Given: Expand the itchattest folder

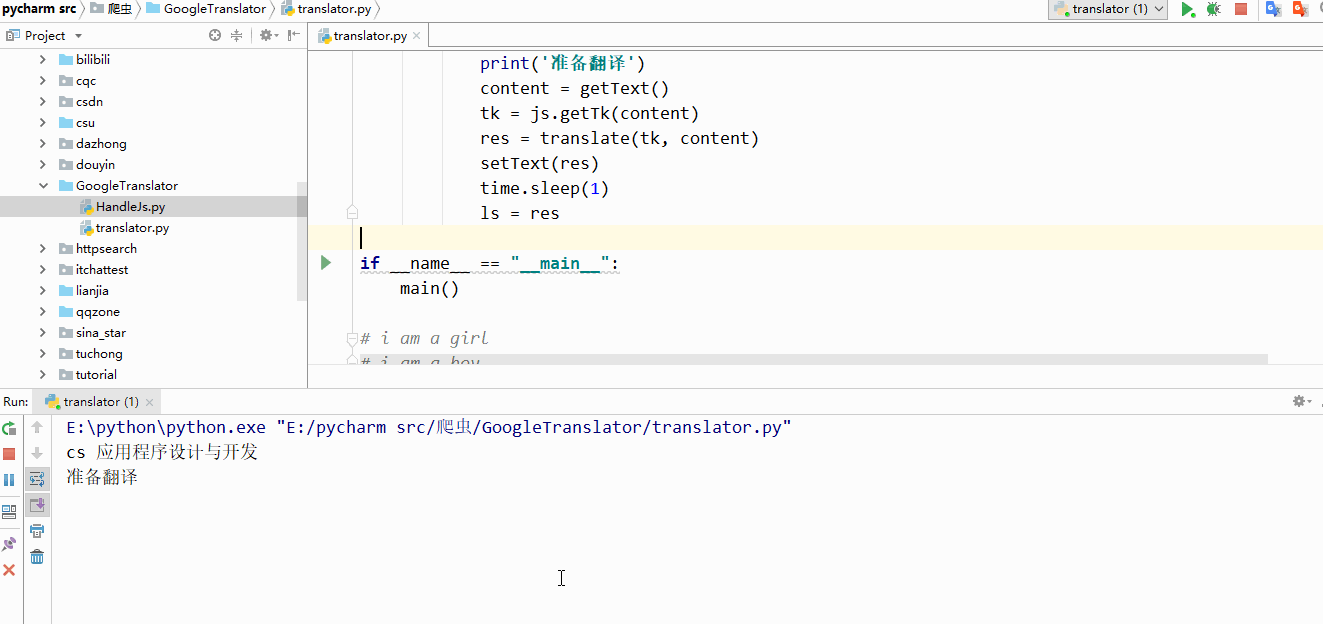Looking at the screenshot, I should (x=43, y=270).
